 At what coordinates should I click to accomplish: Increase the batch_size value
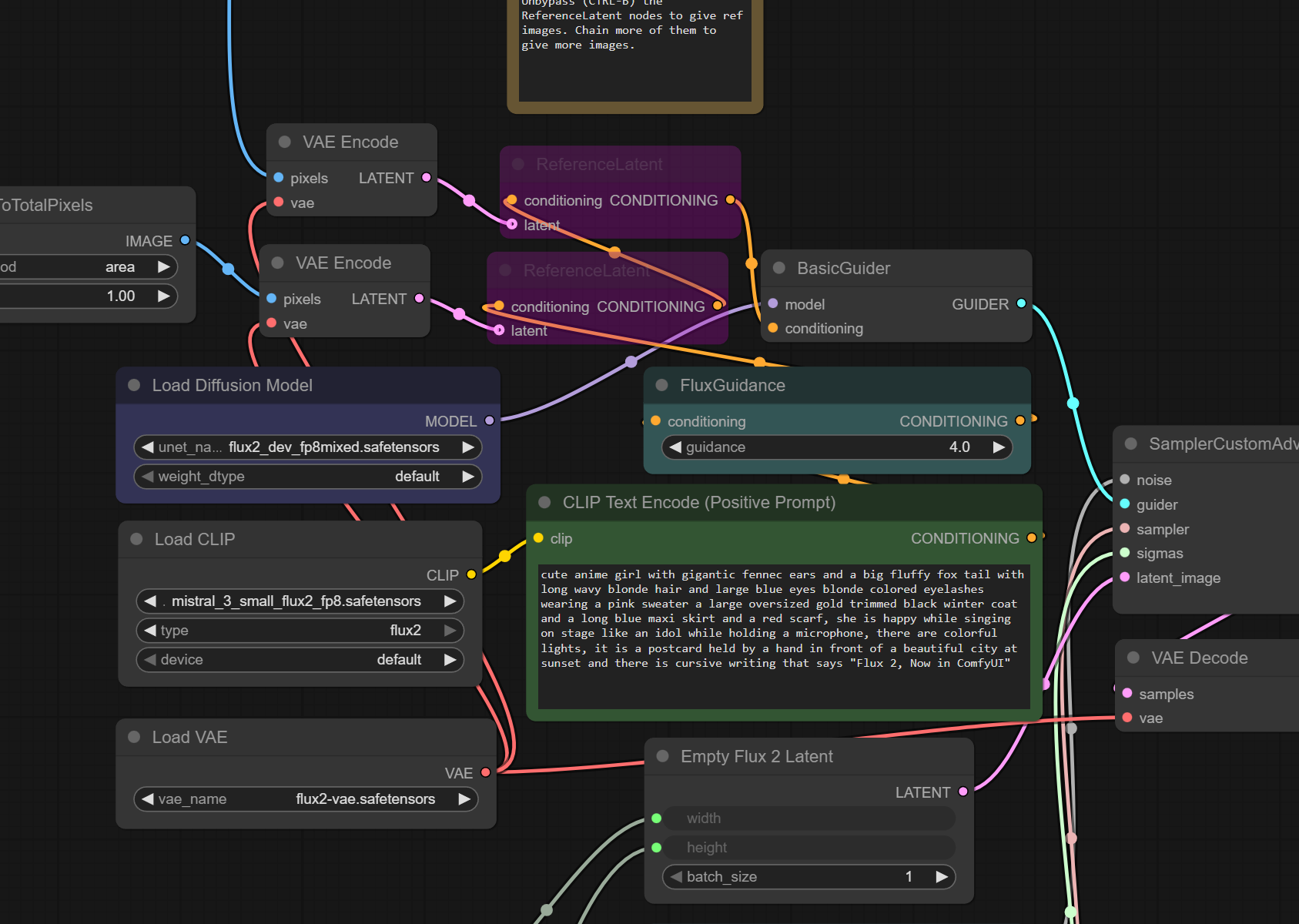pos(942,876)
